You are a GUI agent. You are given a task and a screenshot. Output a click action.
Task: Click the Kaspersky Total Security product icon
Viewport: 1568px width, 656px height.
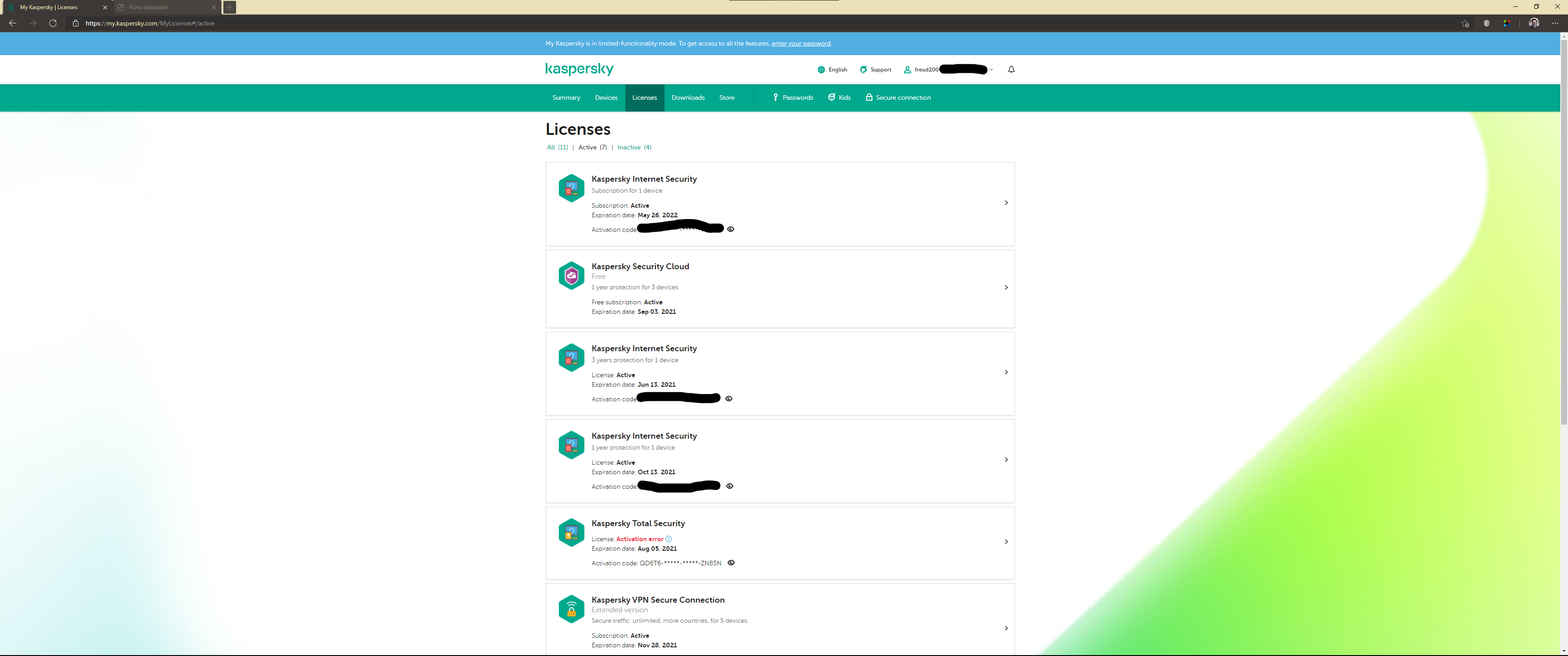(571, 533)
